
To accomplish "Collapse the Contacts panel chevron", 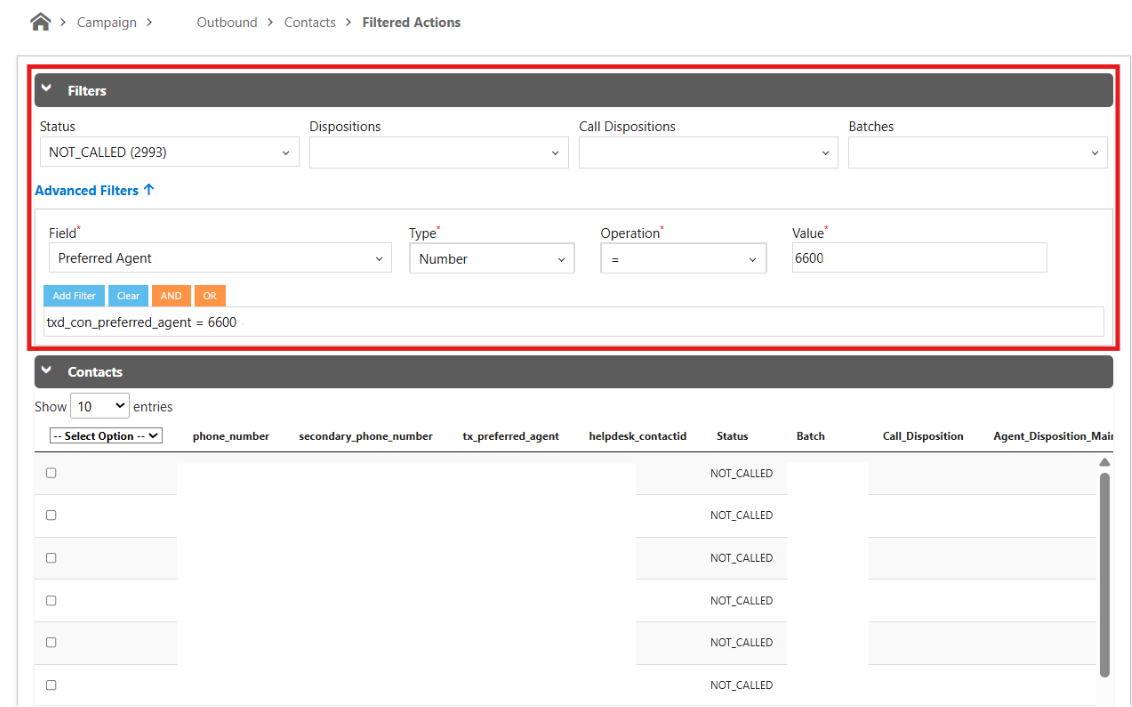I will point(47,370).
